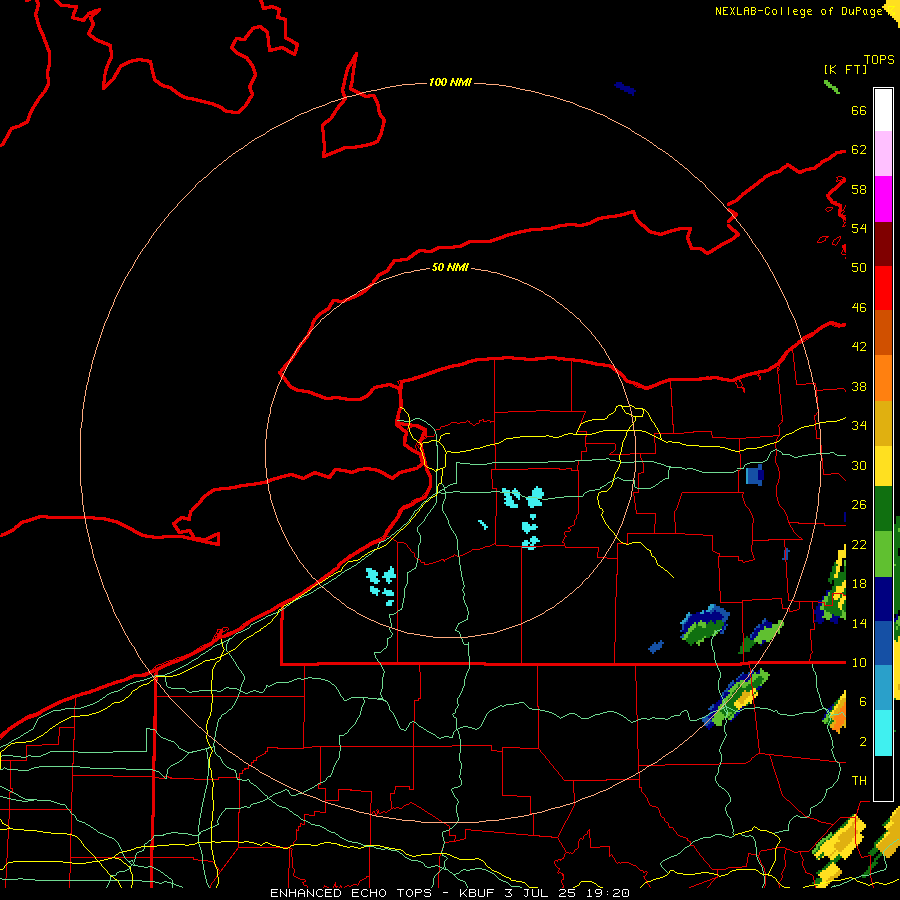Viewport: 900px width, 900px height.
Task: Click the legend value 66
Action: 859,110
